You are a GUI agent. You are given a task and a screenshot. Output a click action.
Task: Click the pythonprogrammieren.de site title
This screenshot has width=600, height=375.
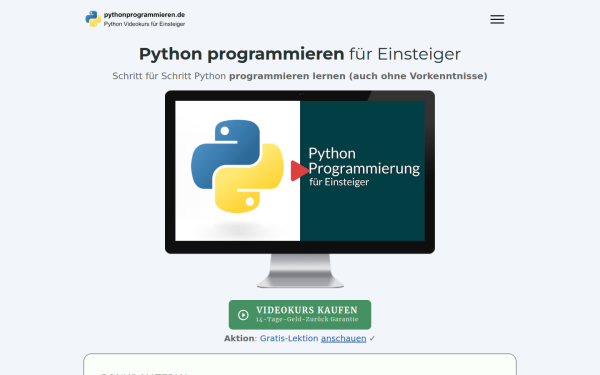144,15
